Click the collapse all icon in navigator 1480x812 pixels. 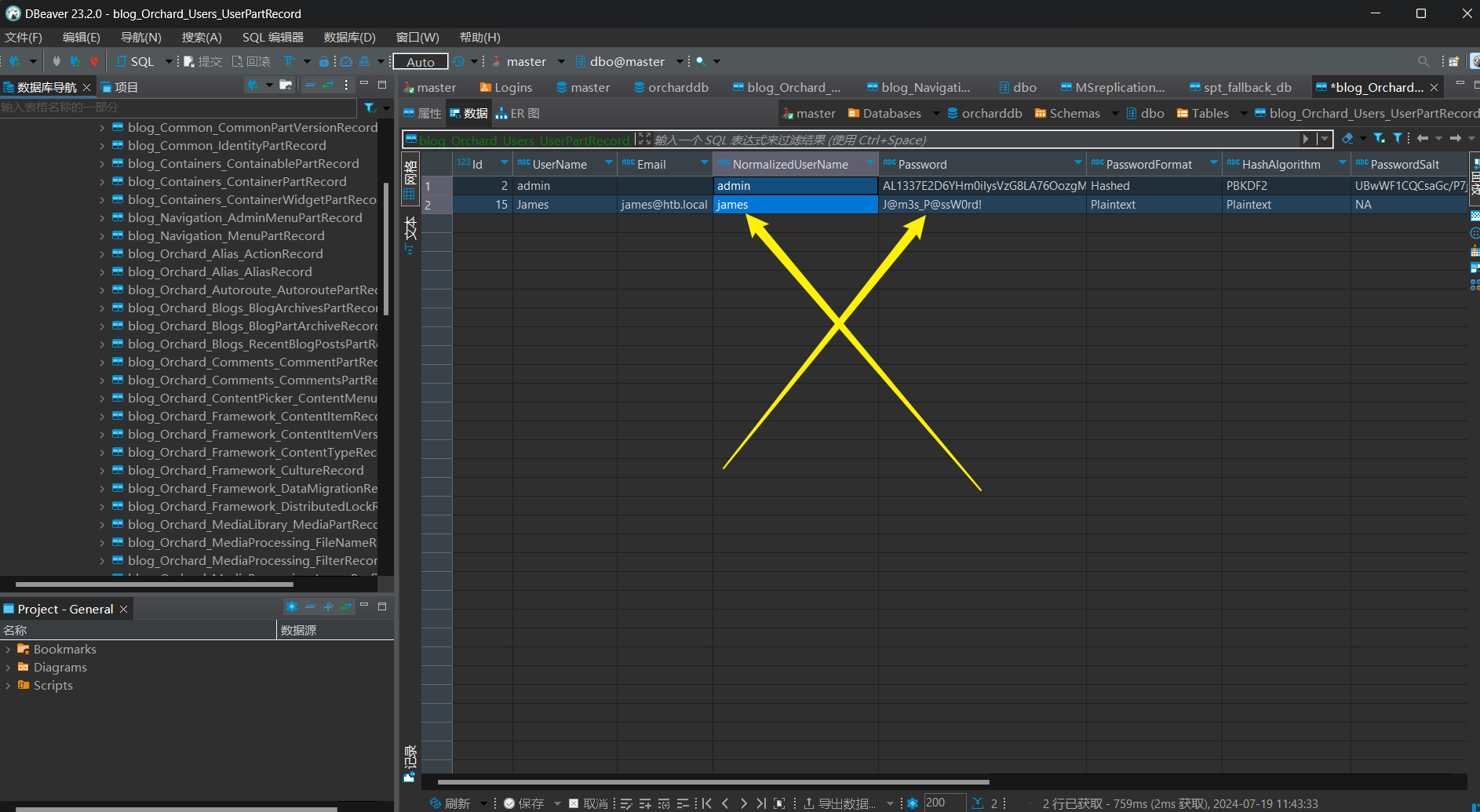310,86
